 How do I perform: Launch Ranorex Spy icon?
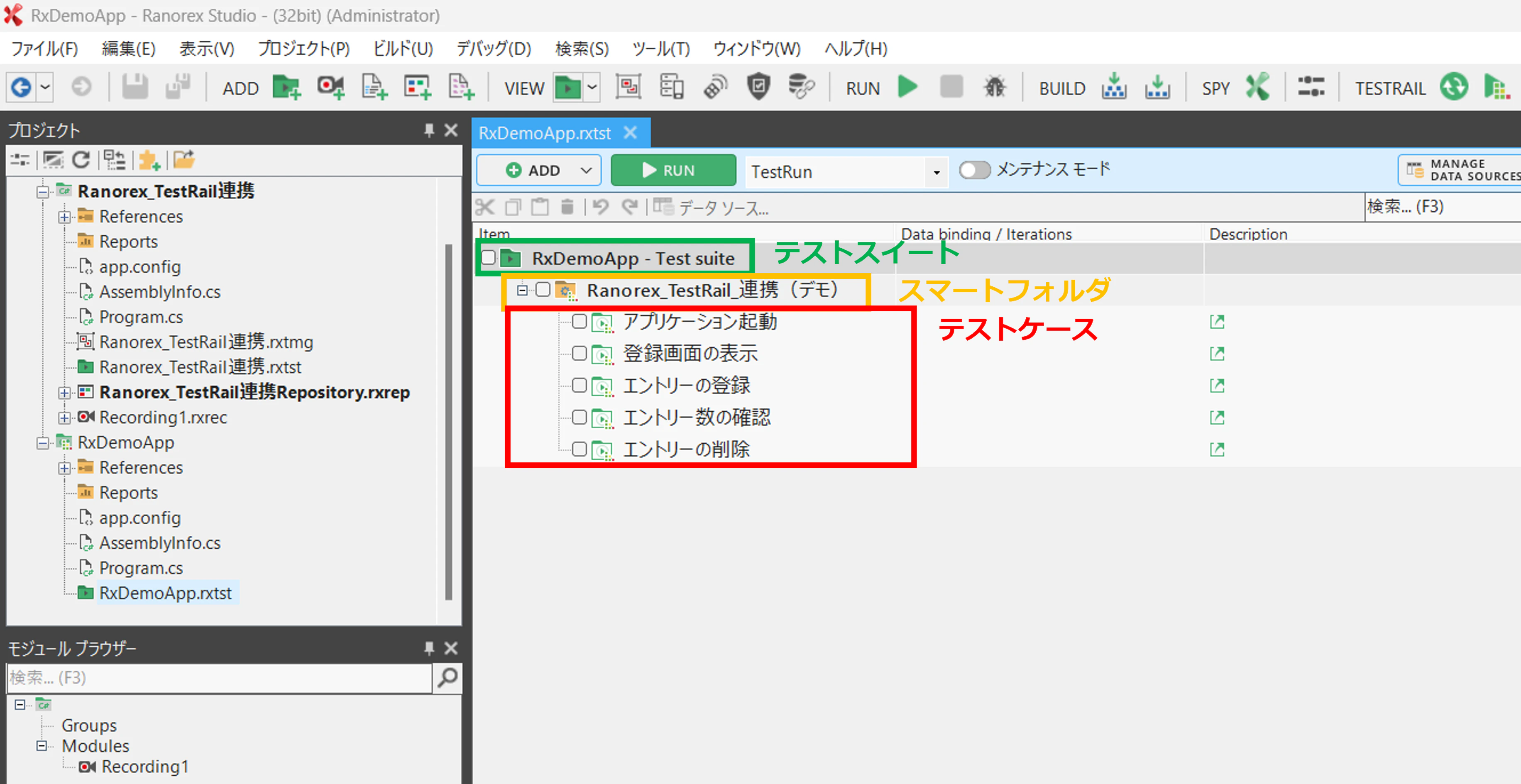click(x=1258, y=88)
